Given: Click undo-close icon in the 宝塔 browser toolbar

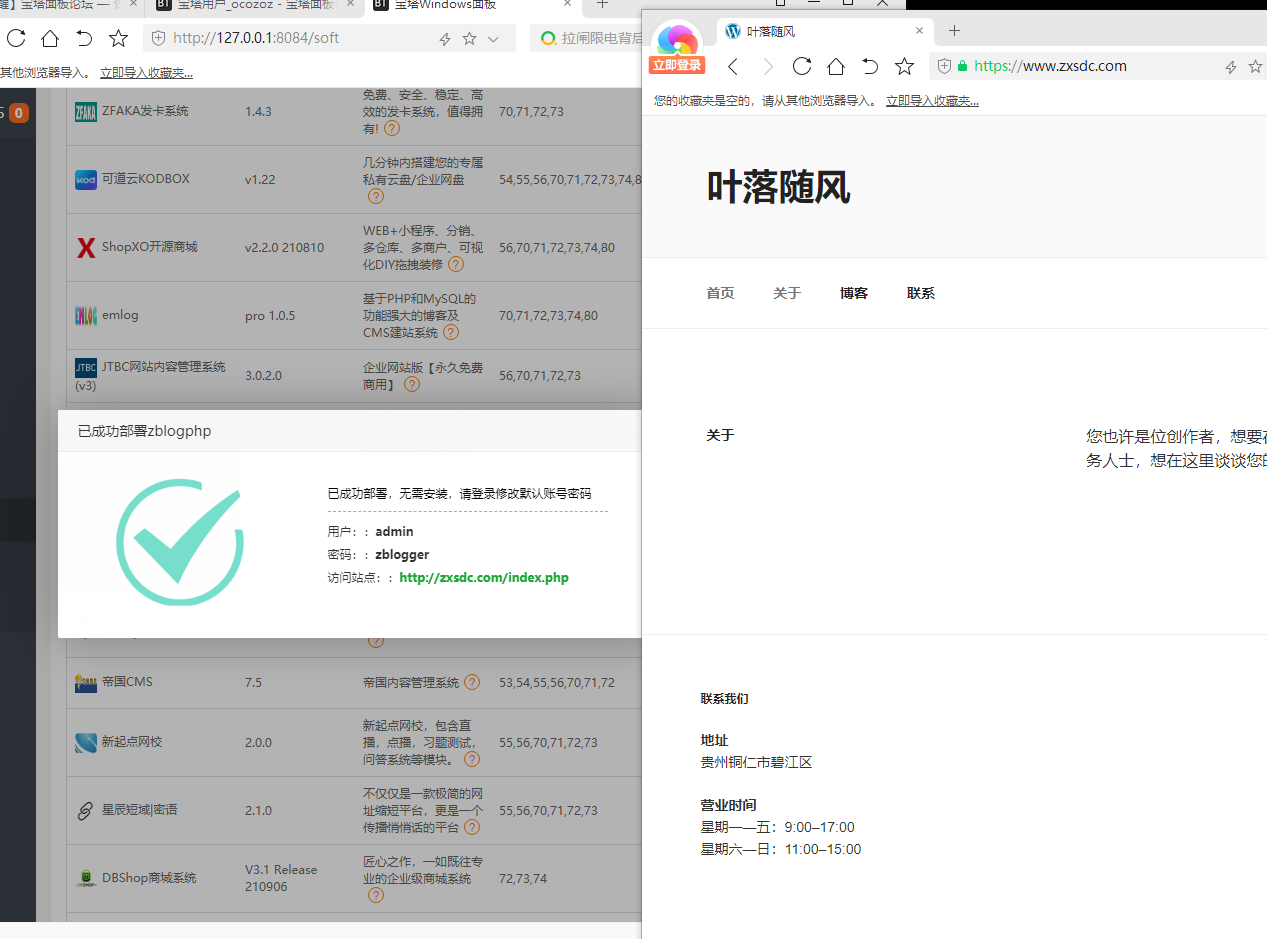Looking at the screenshot, I should 84,39.
